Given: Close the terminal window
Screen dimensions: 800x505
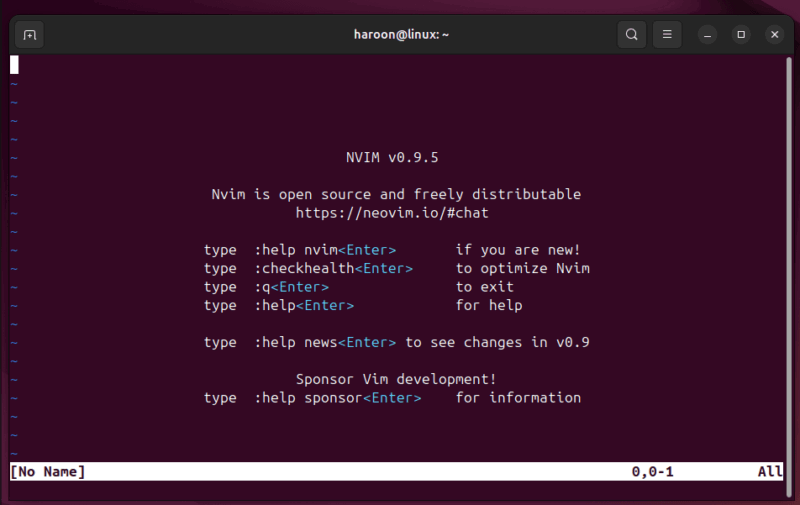Looking at the screenshot, I should click(774, 35).
